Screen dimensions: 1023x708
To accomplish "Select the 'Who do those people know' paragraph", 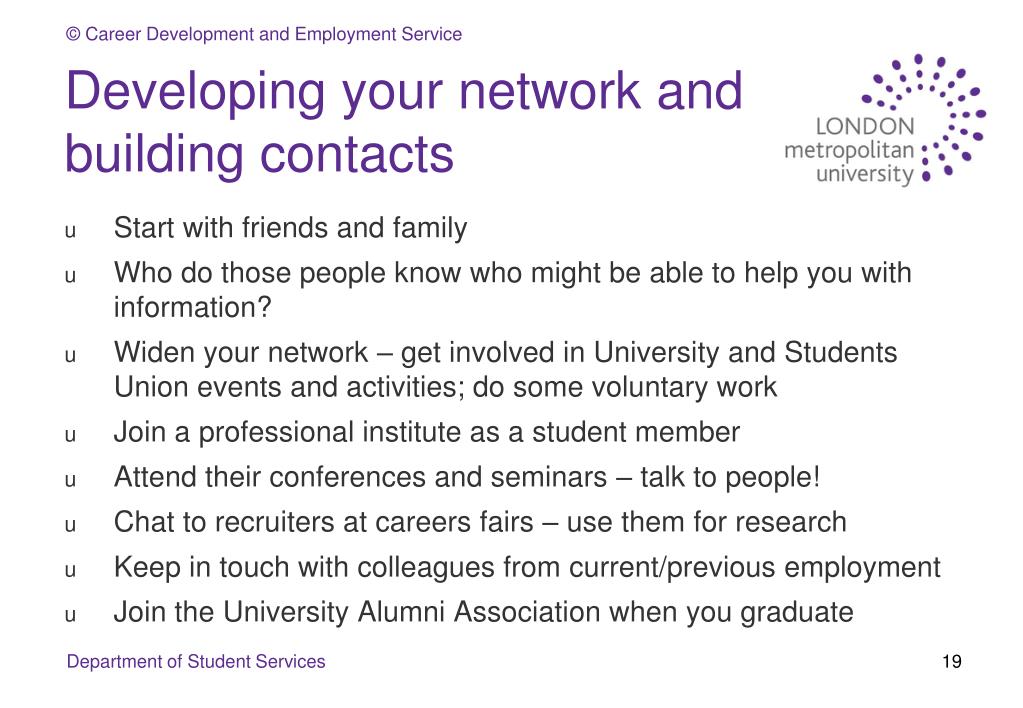I will click(x=512, y=290).
